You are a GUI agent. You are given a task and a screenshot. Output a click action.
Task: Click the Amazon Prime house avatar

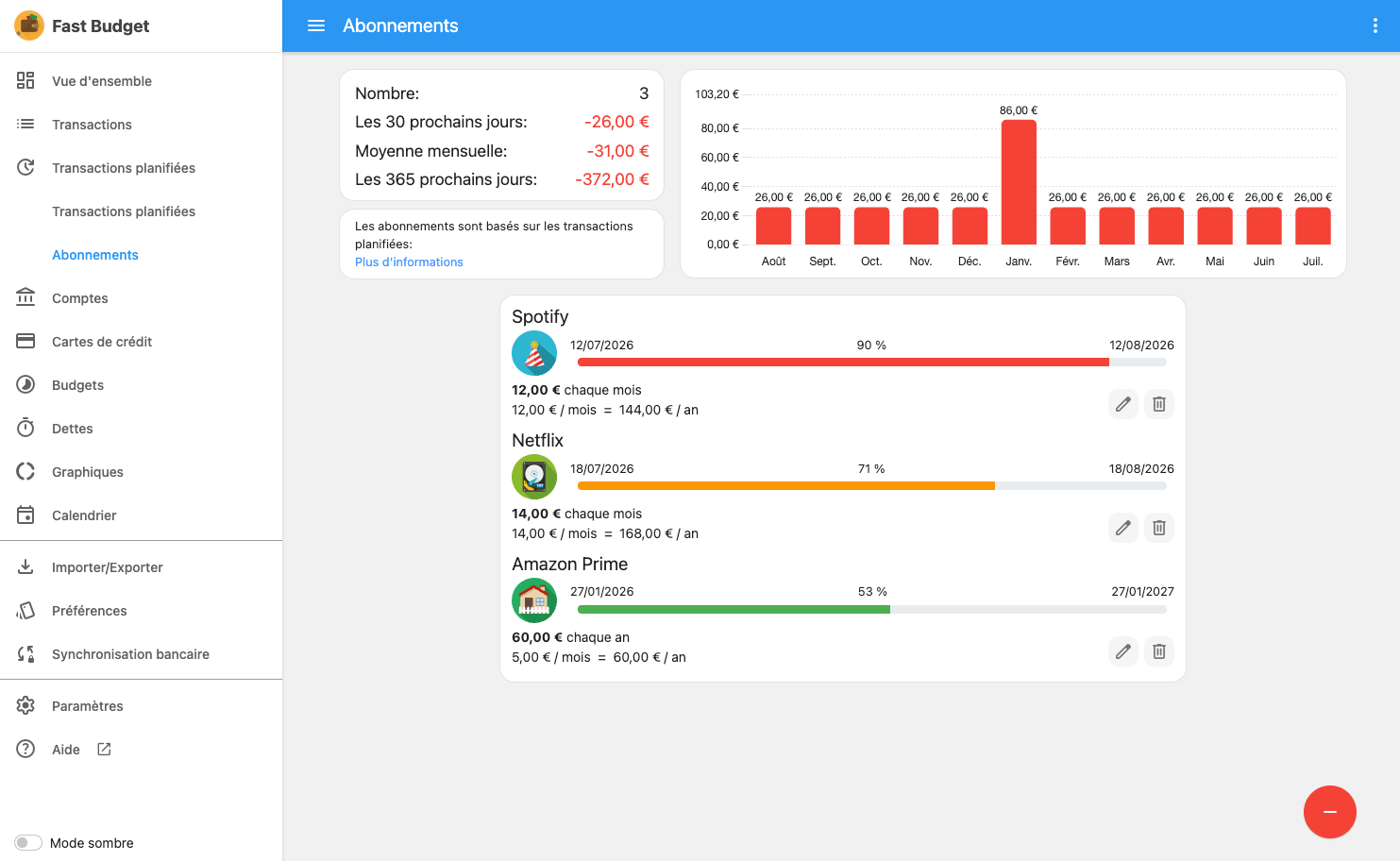coord(534,600)
